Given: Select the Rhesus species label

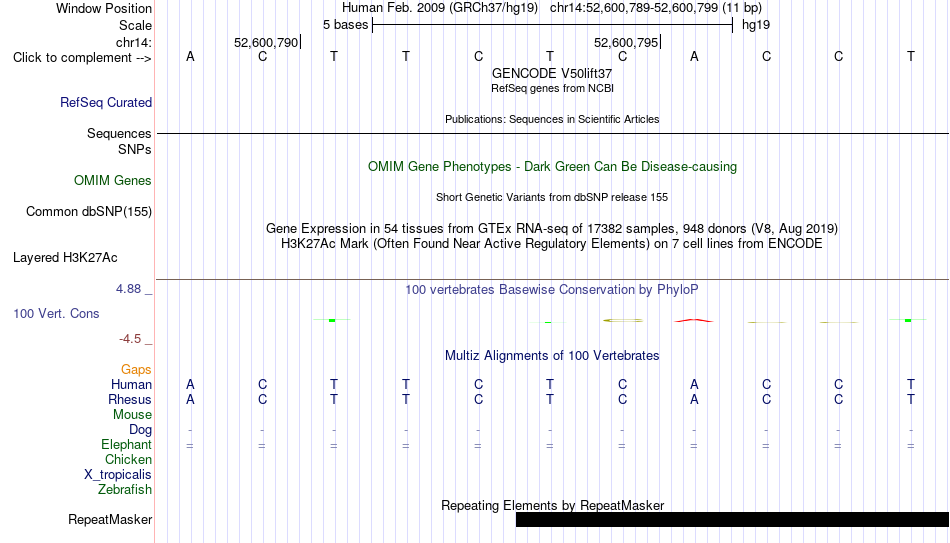Looking at the screenshot, I should click(130, 399).
